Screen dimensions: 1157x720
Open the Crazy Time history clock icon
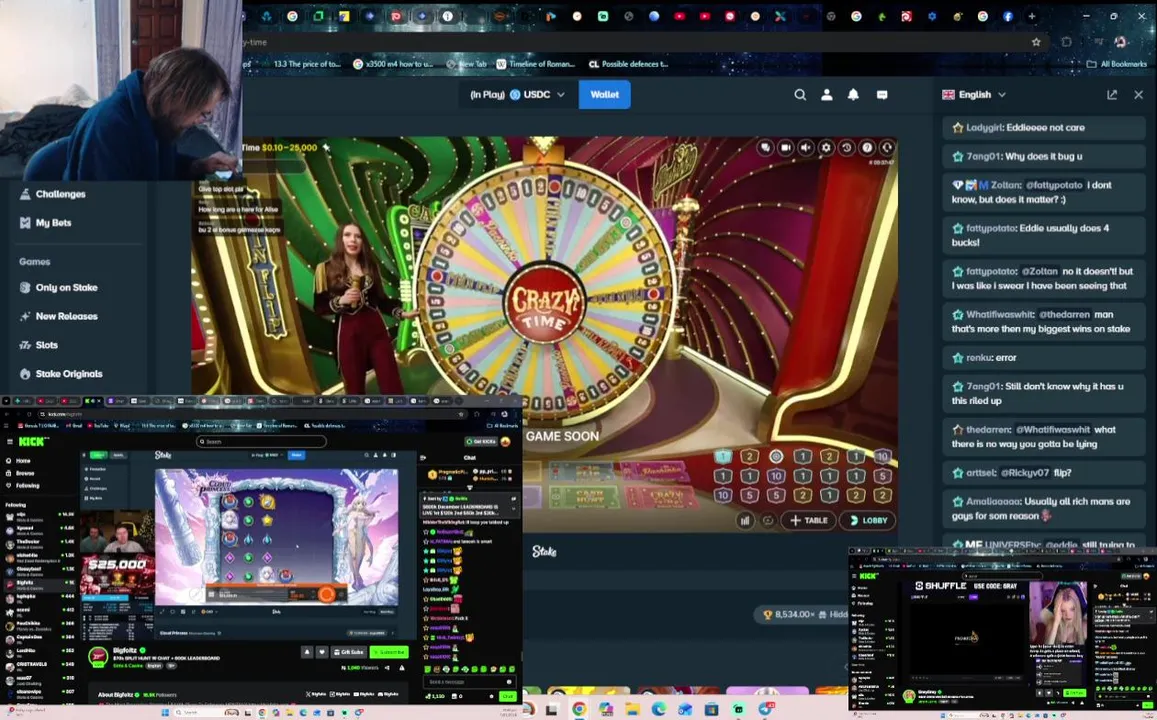click(846, 148)
